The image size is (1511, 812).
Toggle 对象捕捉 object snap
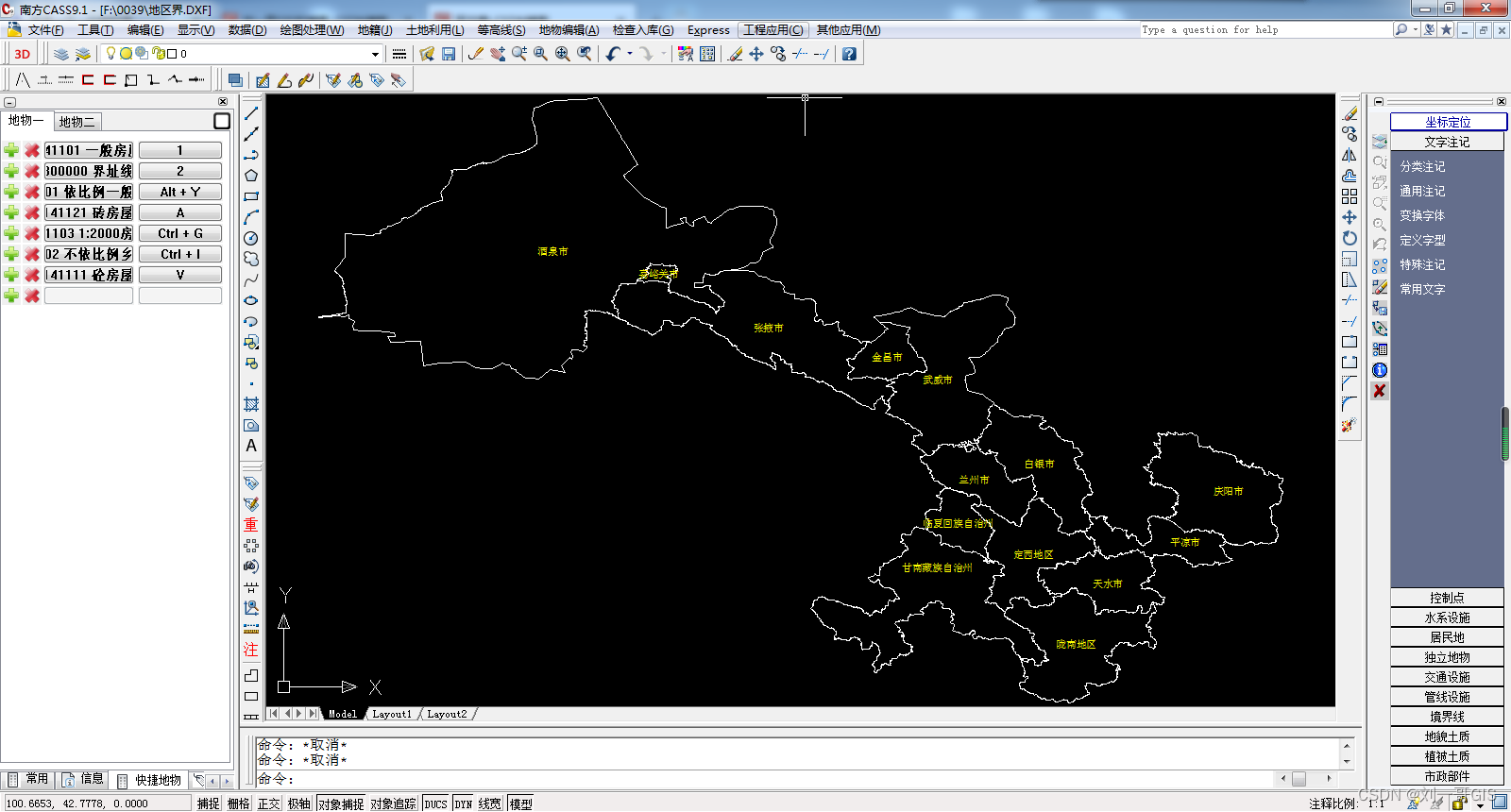(x=341, y=804)
